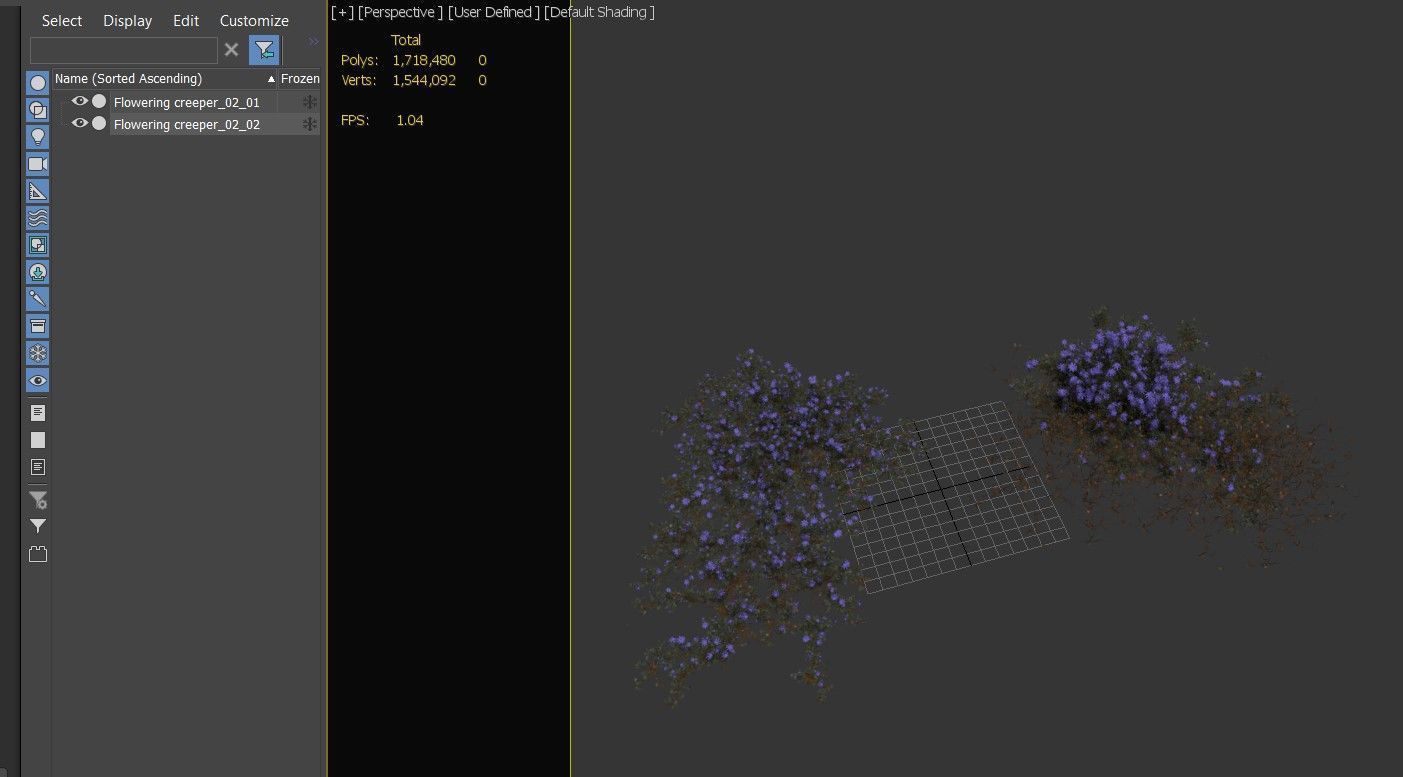1403x777 pixels.
Task: Open the Edit menu
Action: [186, 20]
